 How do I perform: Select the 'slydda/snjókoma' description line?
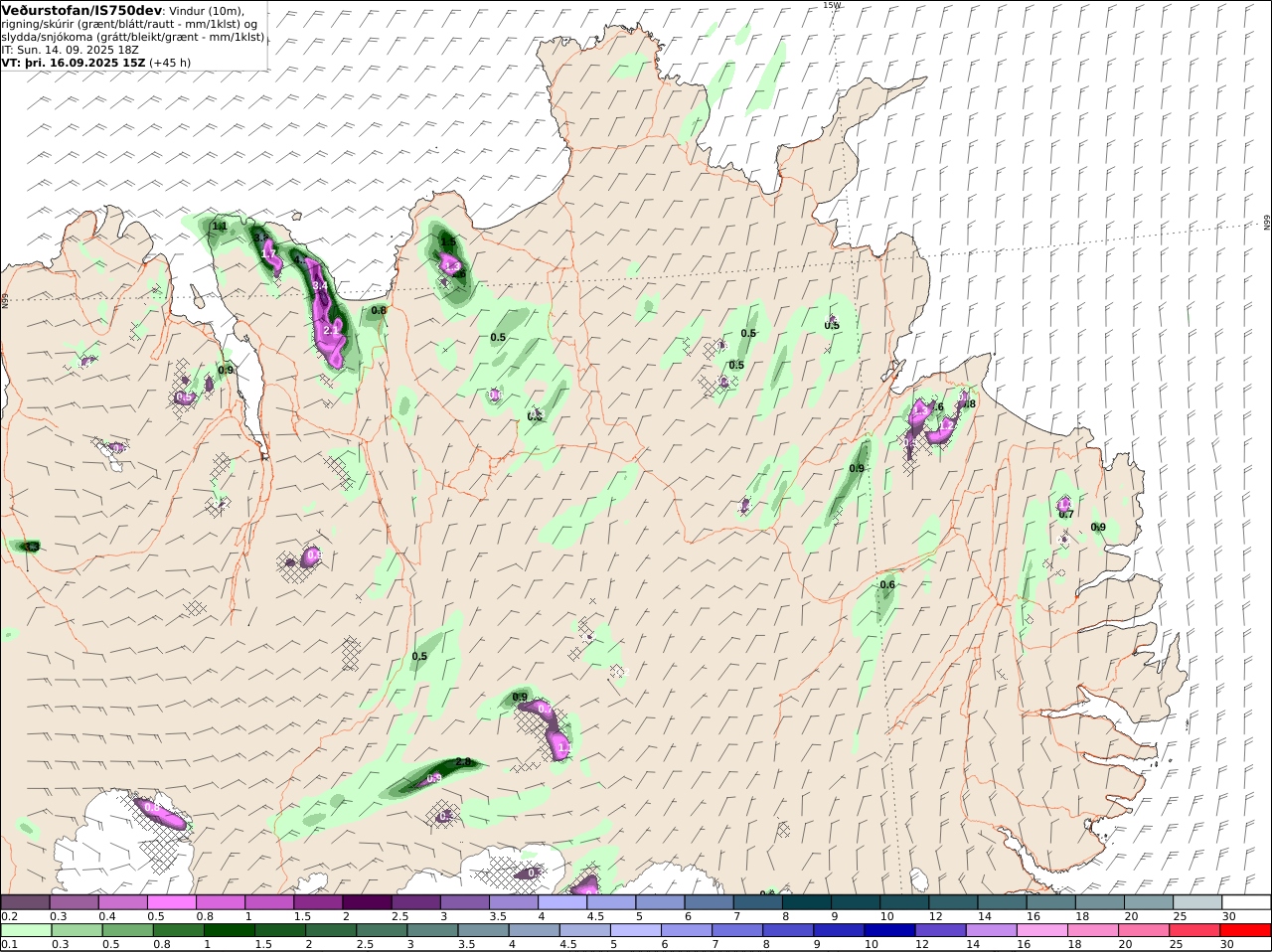133,37
